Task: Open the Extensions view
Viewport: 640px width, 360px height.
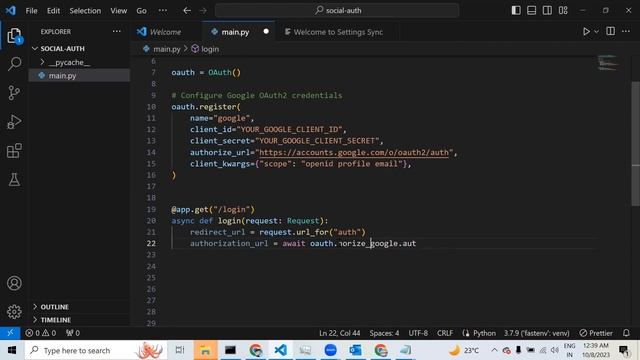Action: [14, 151]
